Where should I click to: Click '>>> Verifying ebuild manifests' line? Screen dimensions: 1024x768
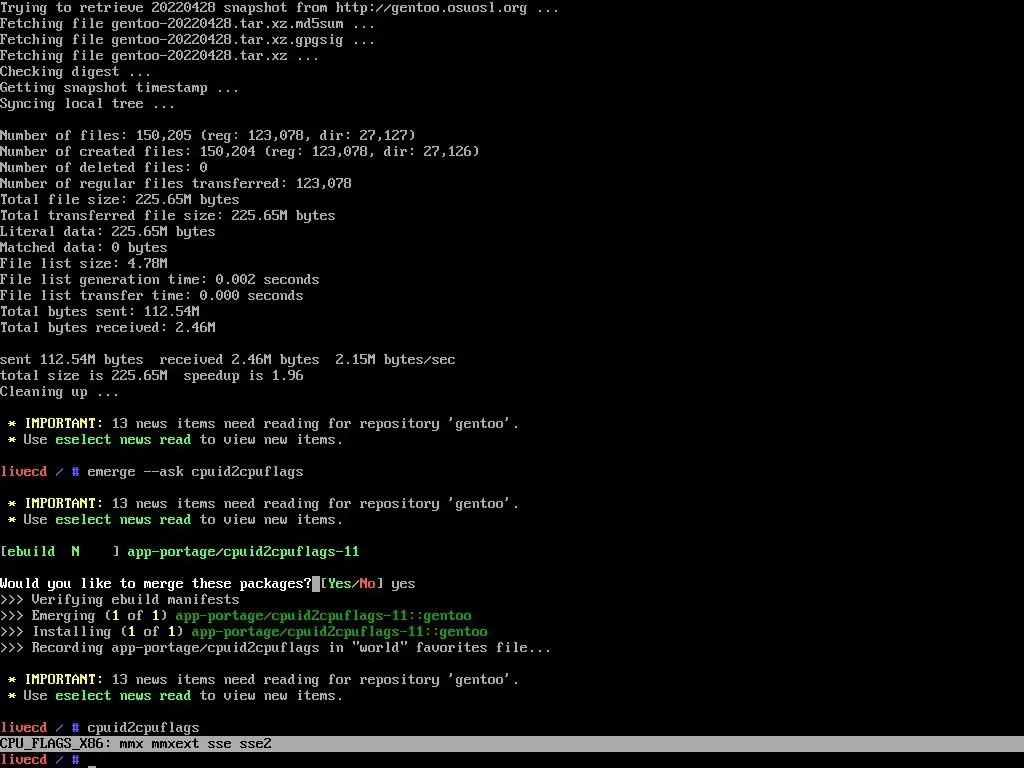coord(120,600)
